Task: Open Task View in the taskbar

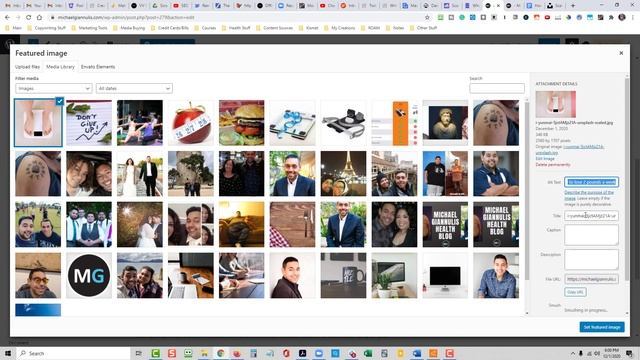Action: (x=138, y=353)
